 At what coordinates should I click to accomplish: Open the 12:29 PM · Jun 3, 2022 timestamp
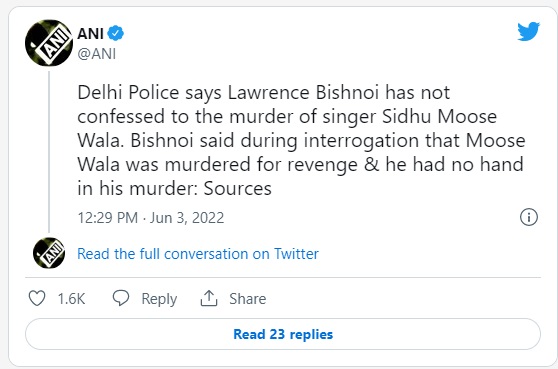tap(151, 217)
